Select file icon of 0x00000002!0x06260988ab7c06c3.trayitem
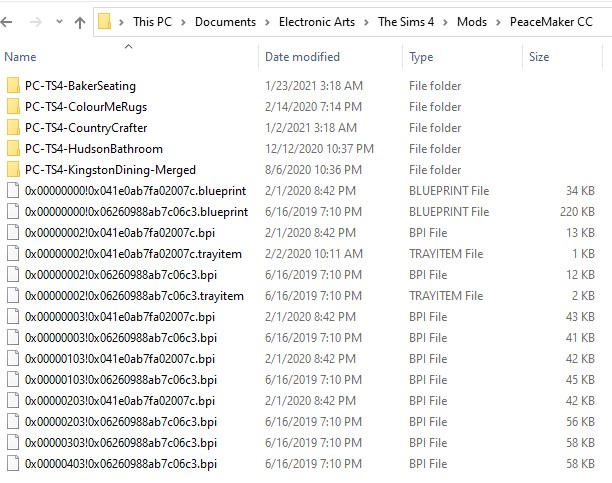Viewport: 612px width, 483px height. pyautogui.click(x=13, y=296)
